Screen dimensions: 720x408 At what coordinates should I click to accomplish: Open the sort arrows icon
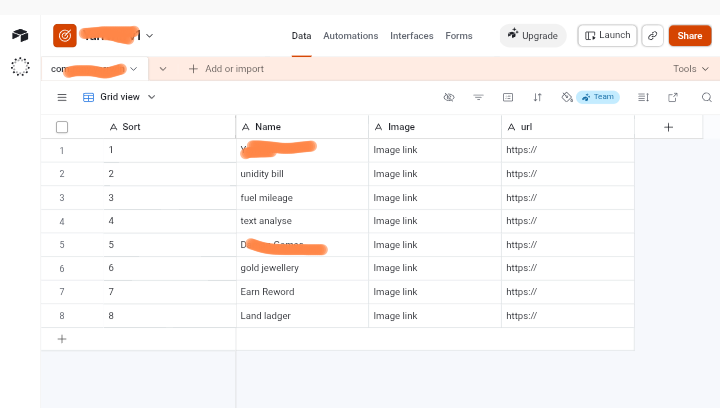[538, 97]
